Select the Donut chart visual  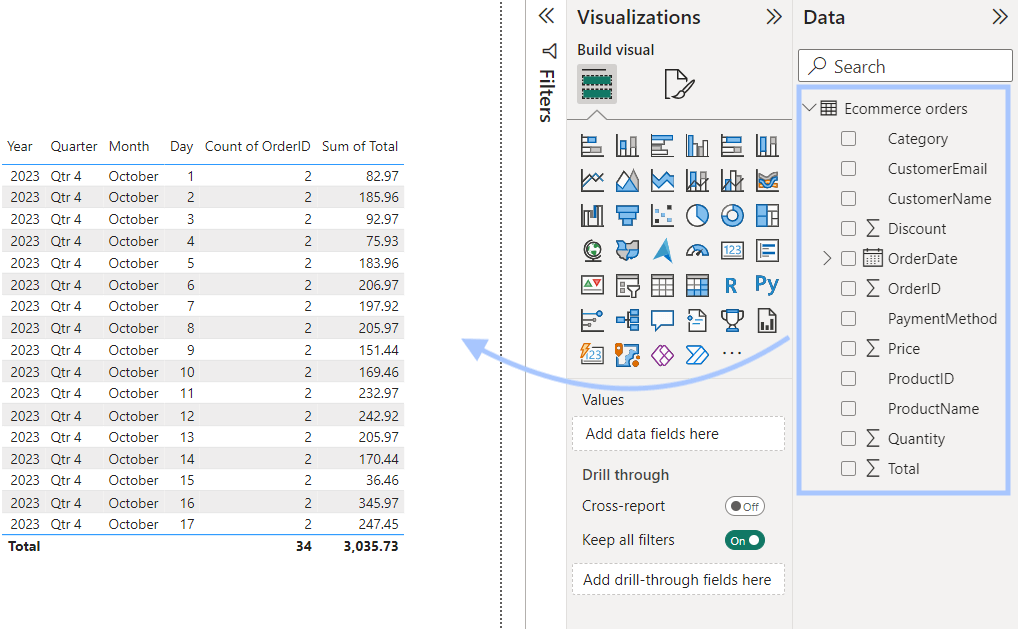click(x=732, y=216)
